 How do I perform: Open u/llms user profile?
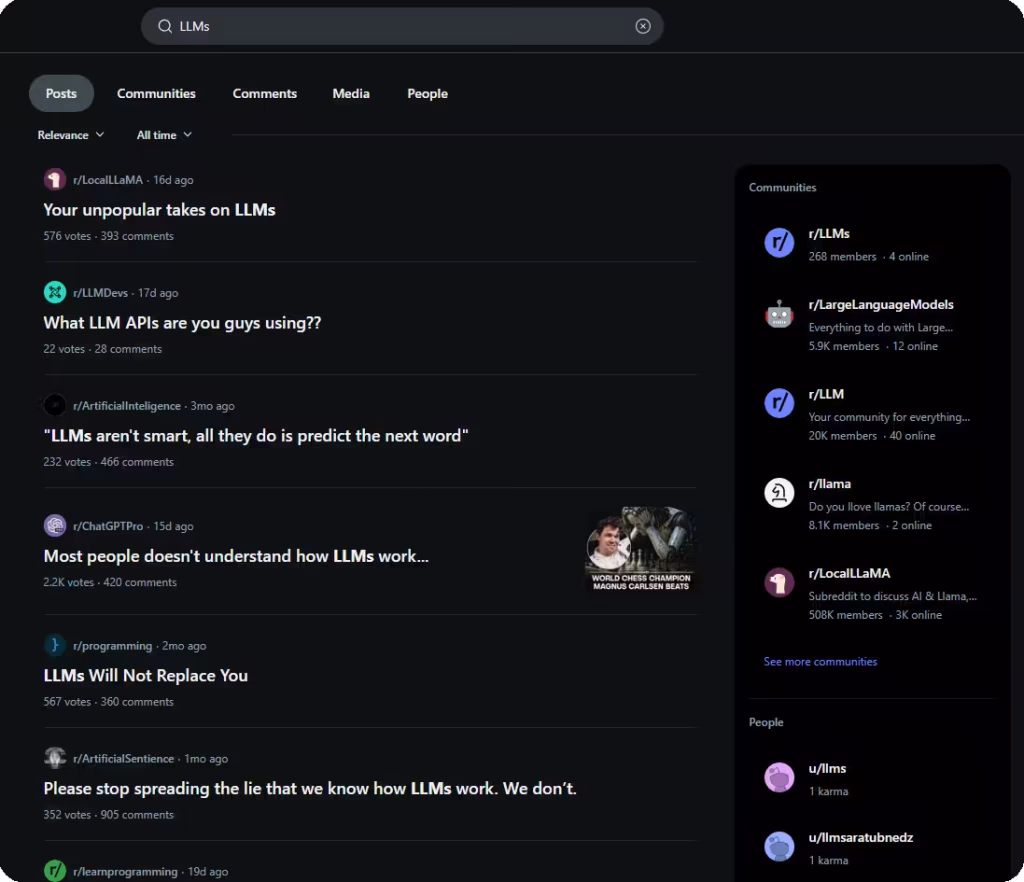pos(827,768)
